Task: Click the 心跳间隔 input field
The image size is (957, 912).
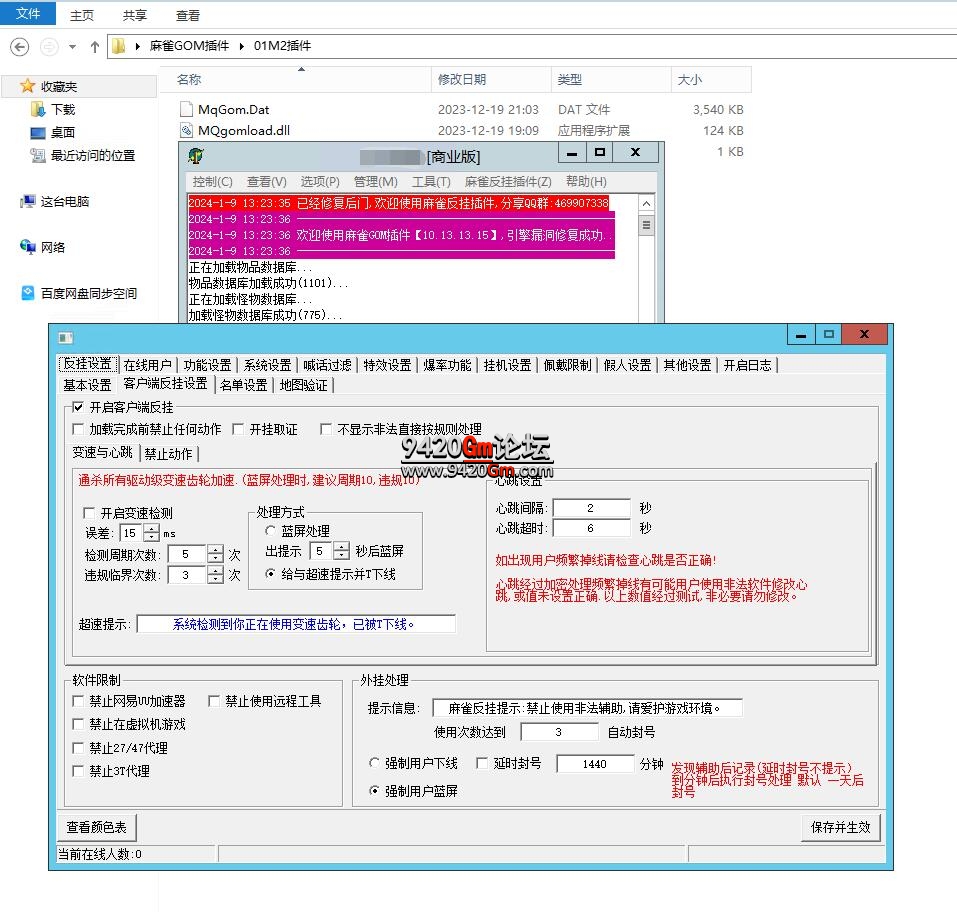Action: point(591,508)
